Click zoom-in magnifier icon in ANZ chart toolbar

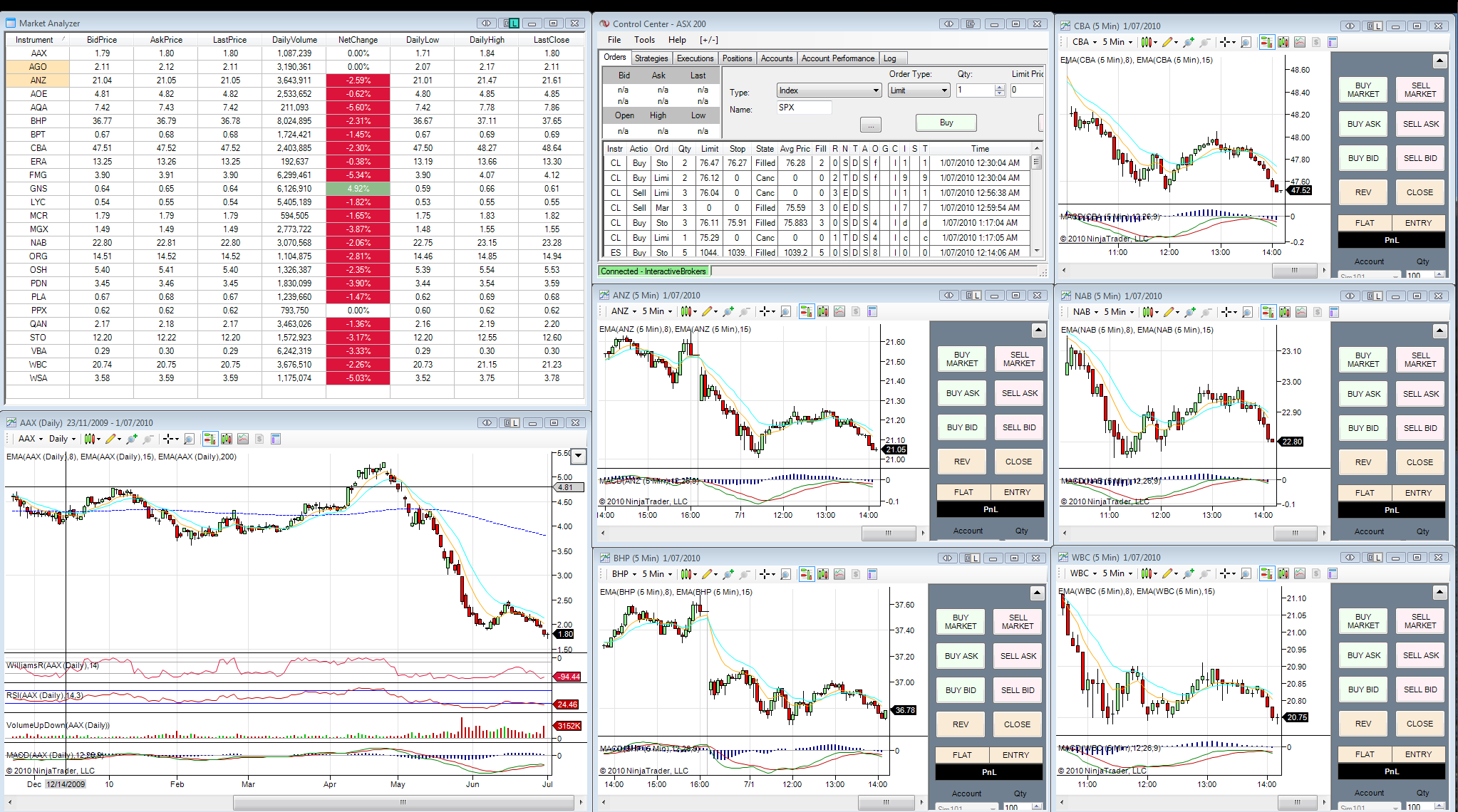[728, 311]
